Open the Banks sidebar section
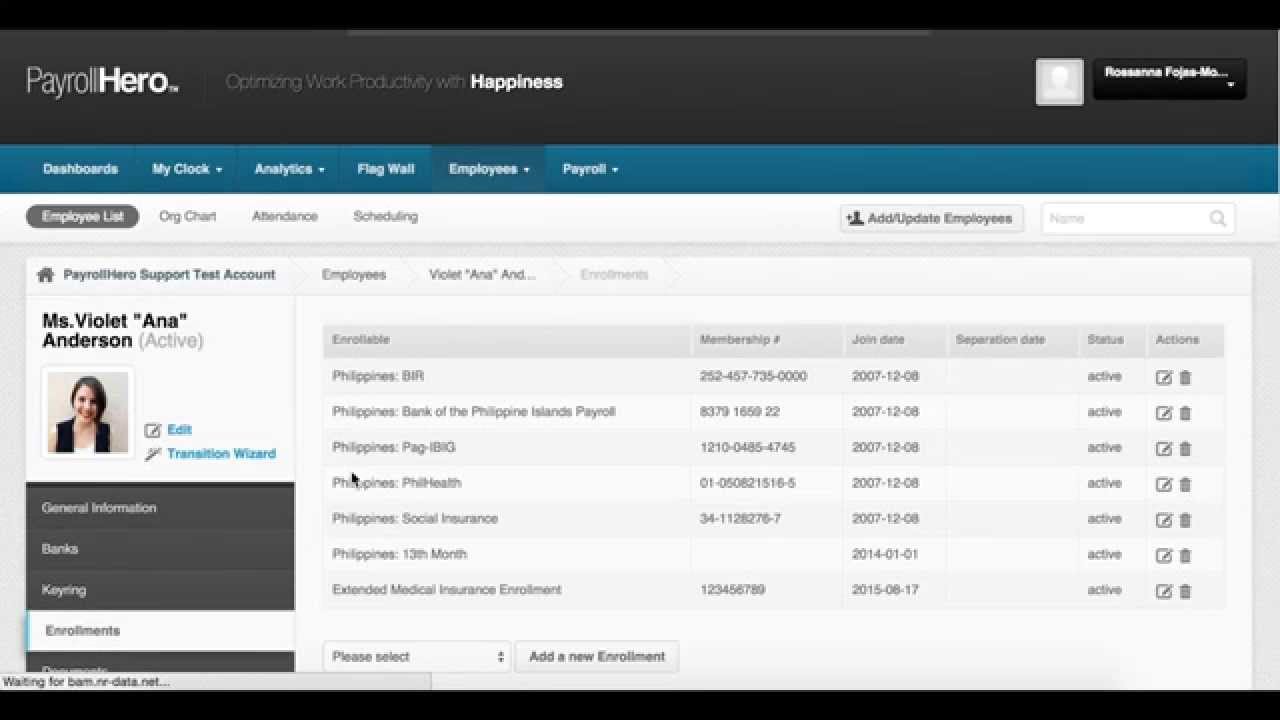 (x=160, y=549)
